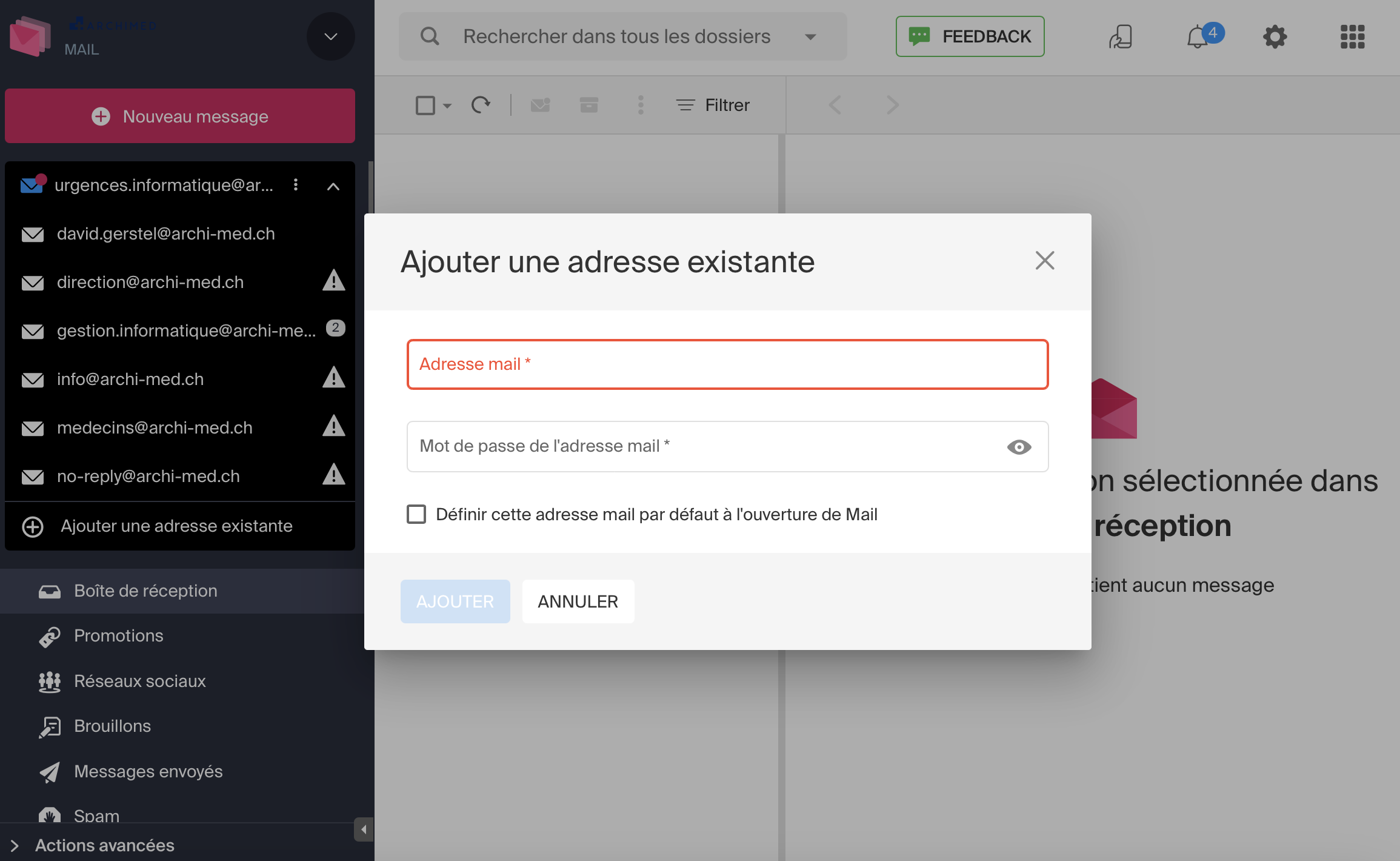Click the FEEDBACK button
Image resolution: width=1400 pixels, height=861 pixels.
pos(970,36)
